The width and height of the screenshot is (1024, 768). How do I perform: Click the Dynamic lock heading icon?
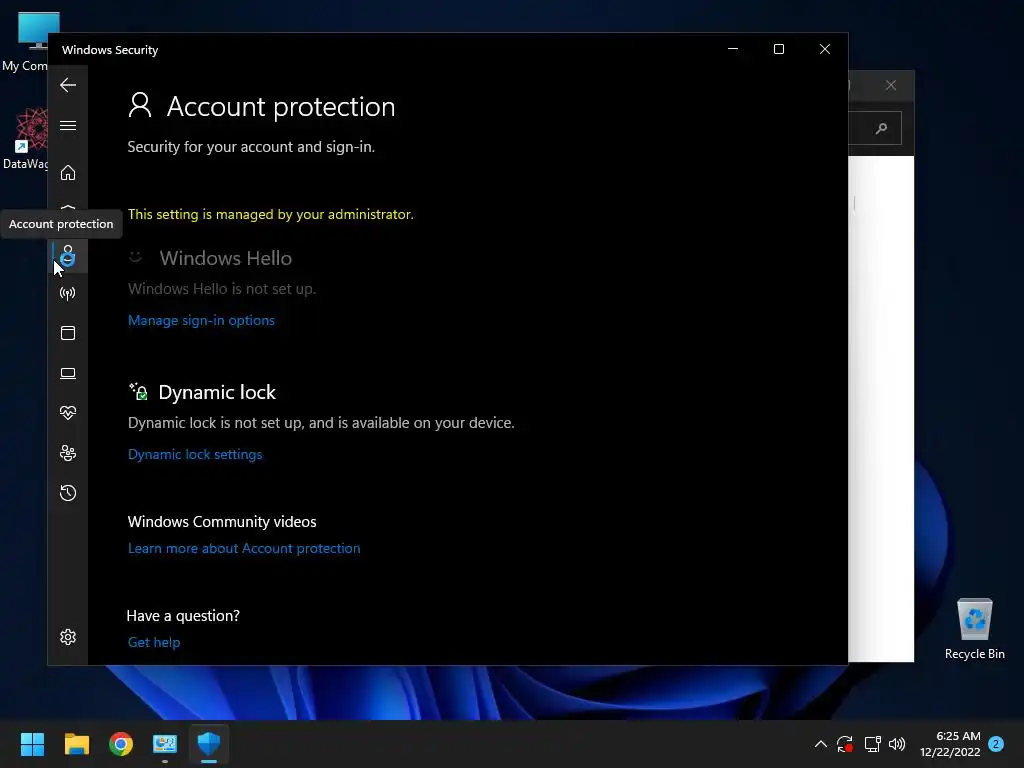click(x=138, y=391)
